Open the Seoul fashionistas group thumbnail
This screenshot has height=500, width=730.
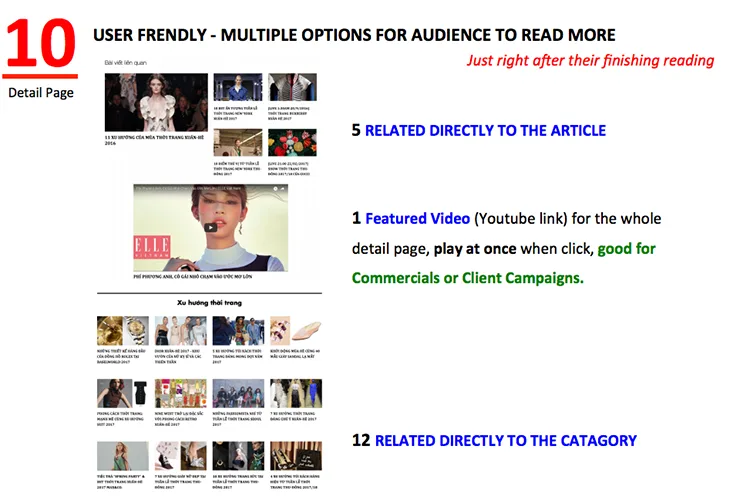pos(238,393)
